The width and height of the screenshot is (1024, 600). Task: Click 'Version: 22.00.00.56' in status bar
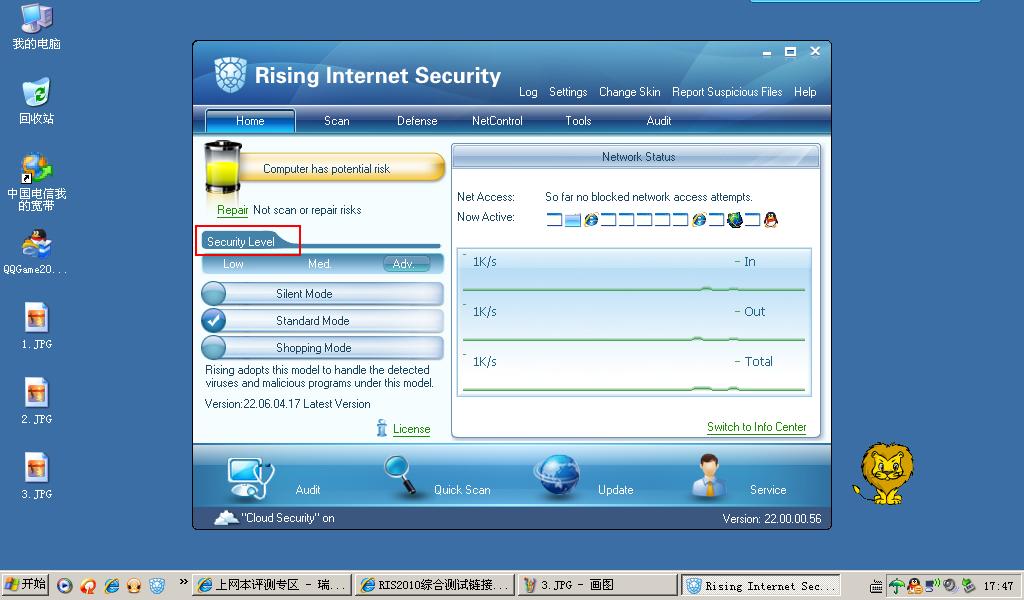[x=771, y=519]
